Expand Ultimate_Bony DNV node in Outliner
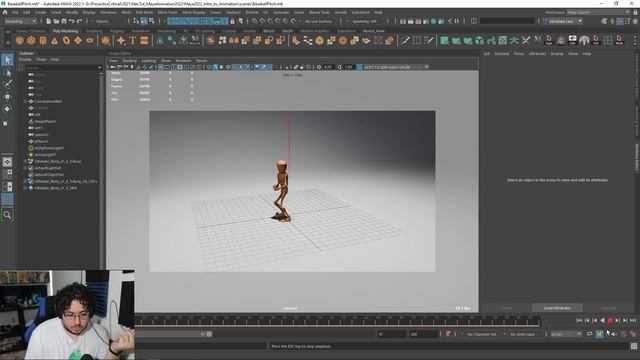 point(25,188)
